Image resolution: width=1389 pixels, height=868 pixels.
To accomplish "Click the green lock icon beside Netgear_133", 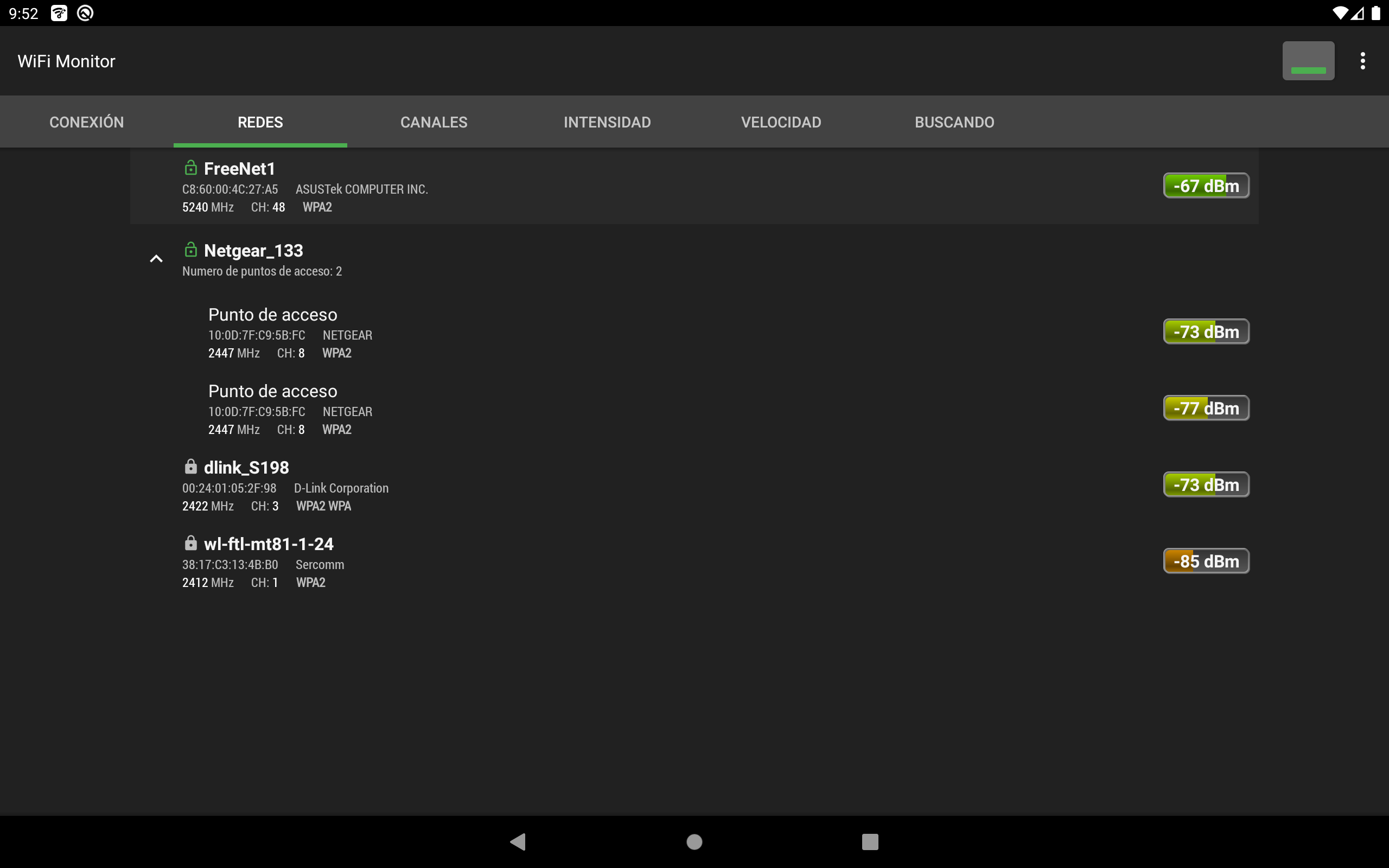I will 190,250.
